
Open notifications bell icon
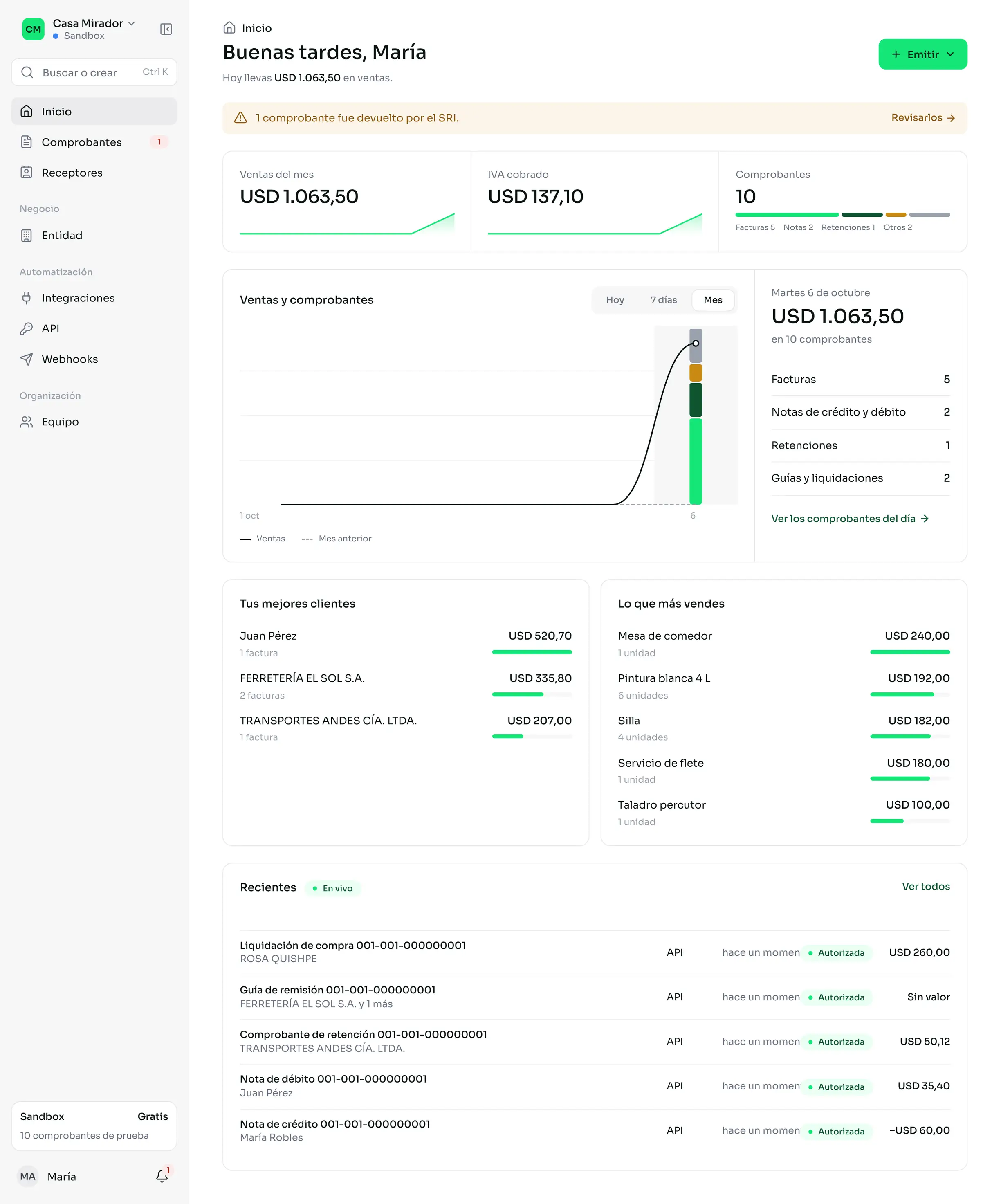[162, 1176]
